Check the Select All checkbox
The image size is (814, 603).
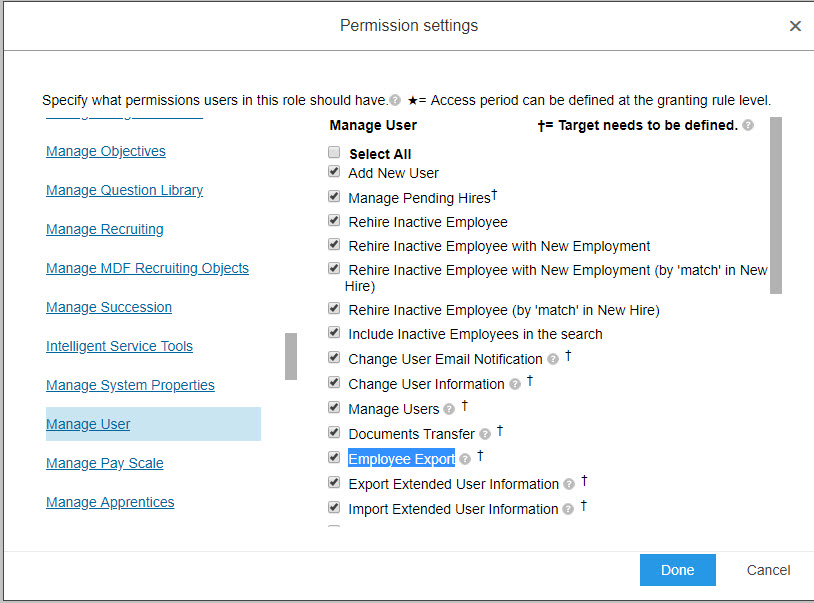[x=334, y=152]
